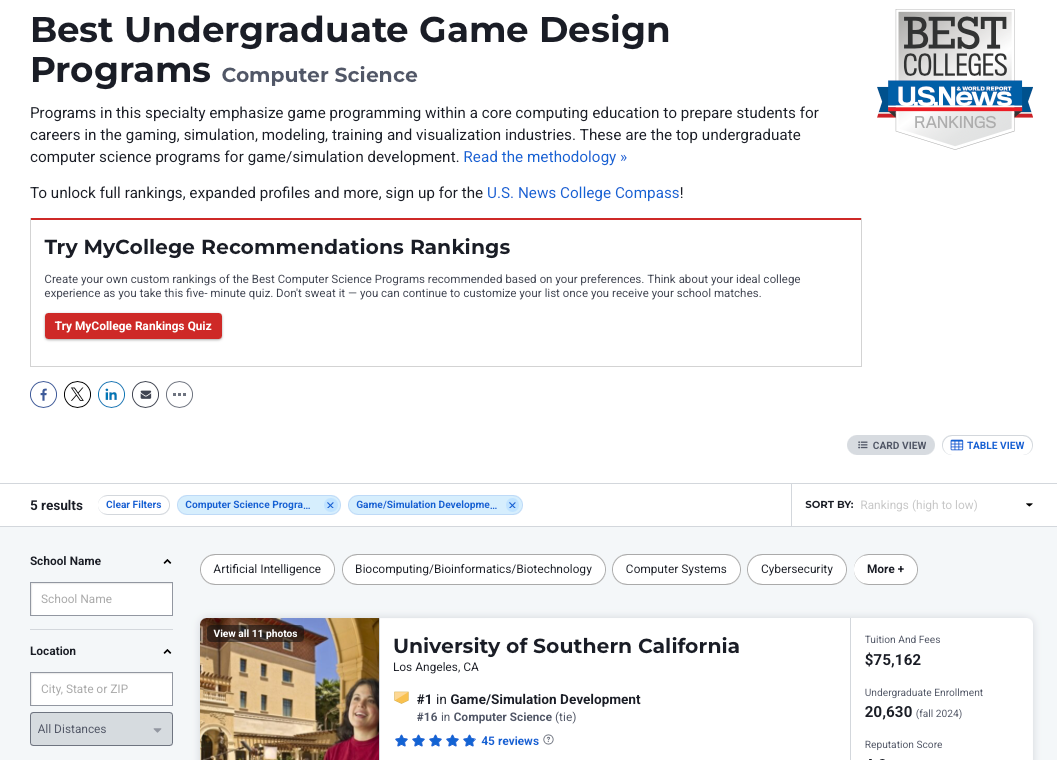Image resolution: width=1057 pixels, height=760 pixels.
Task: Switch to Card View
Action: tap(891, 445)
